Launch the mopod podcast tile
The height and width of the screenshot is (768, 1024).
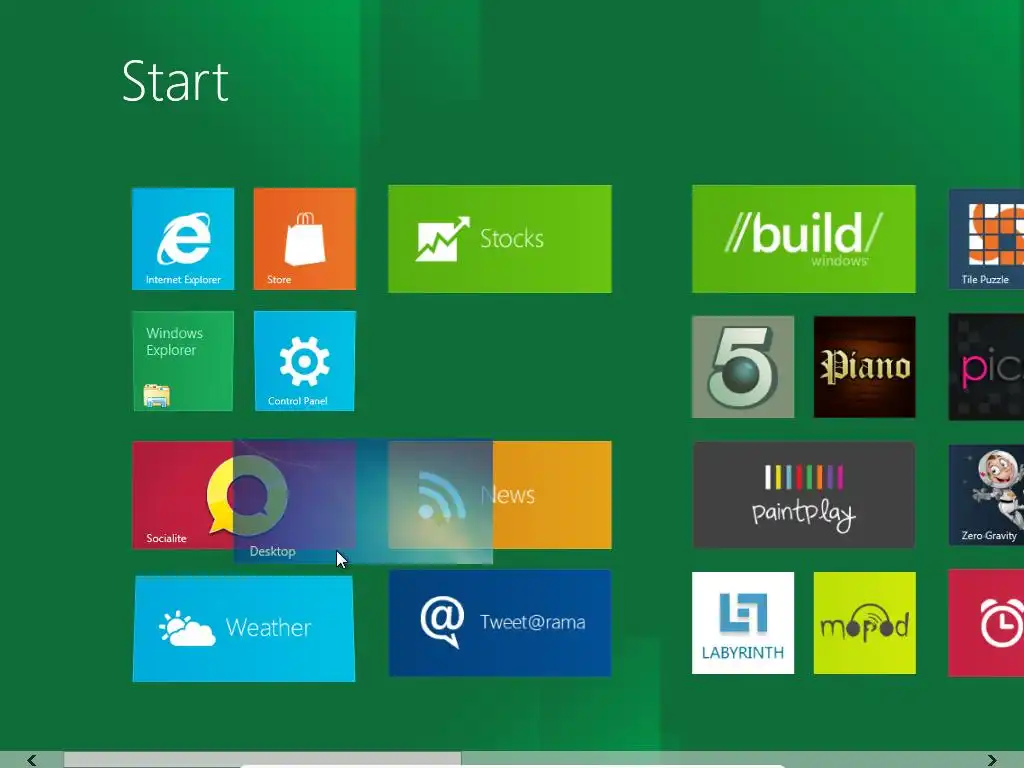pyautogui.click(x=865, y=623)
